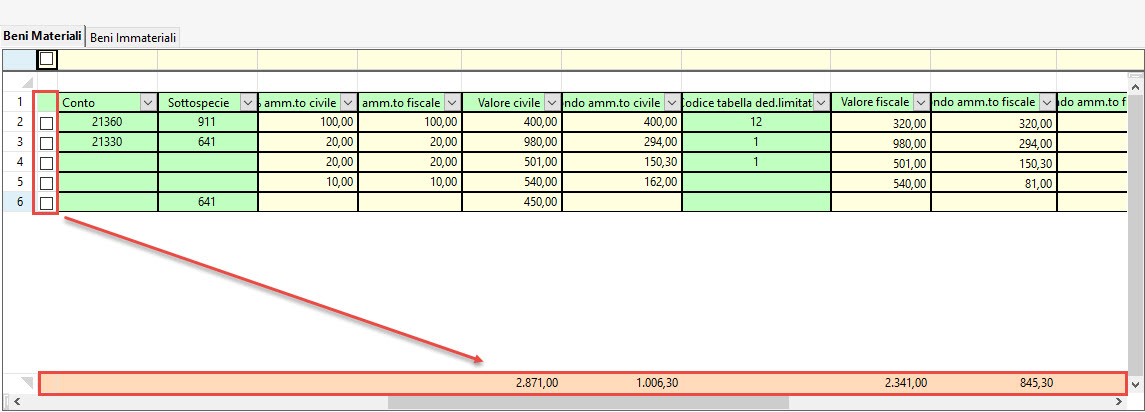Click Valore civile cell 450,00

[512, 203]
